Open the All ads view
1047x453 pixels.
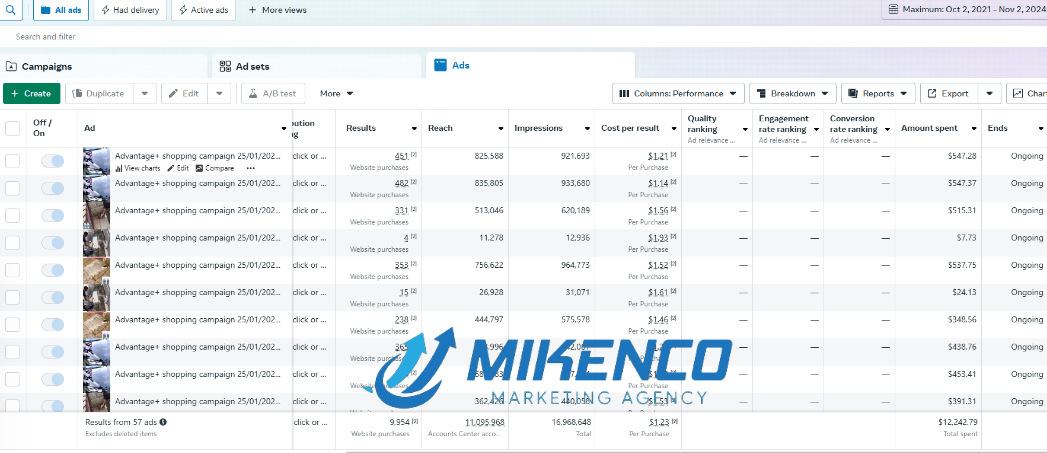pos(61,10)
